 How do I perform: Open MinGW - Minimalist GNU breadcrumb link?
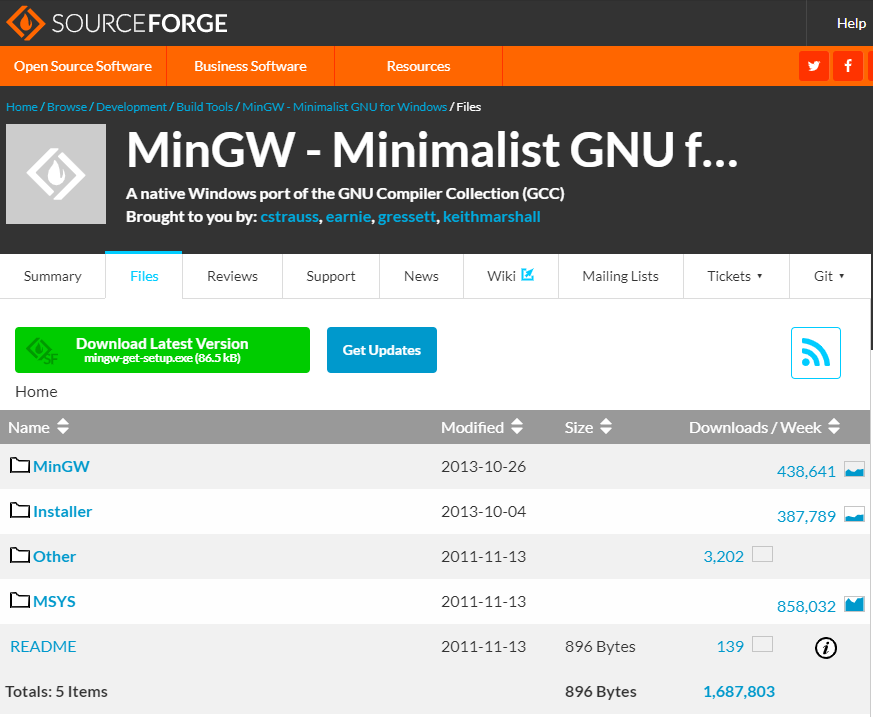pos(345,107)
